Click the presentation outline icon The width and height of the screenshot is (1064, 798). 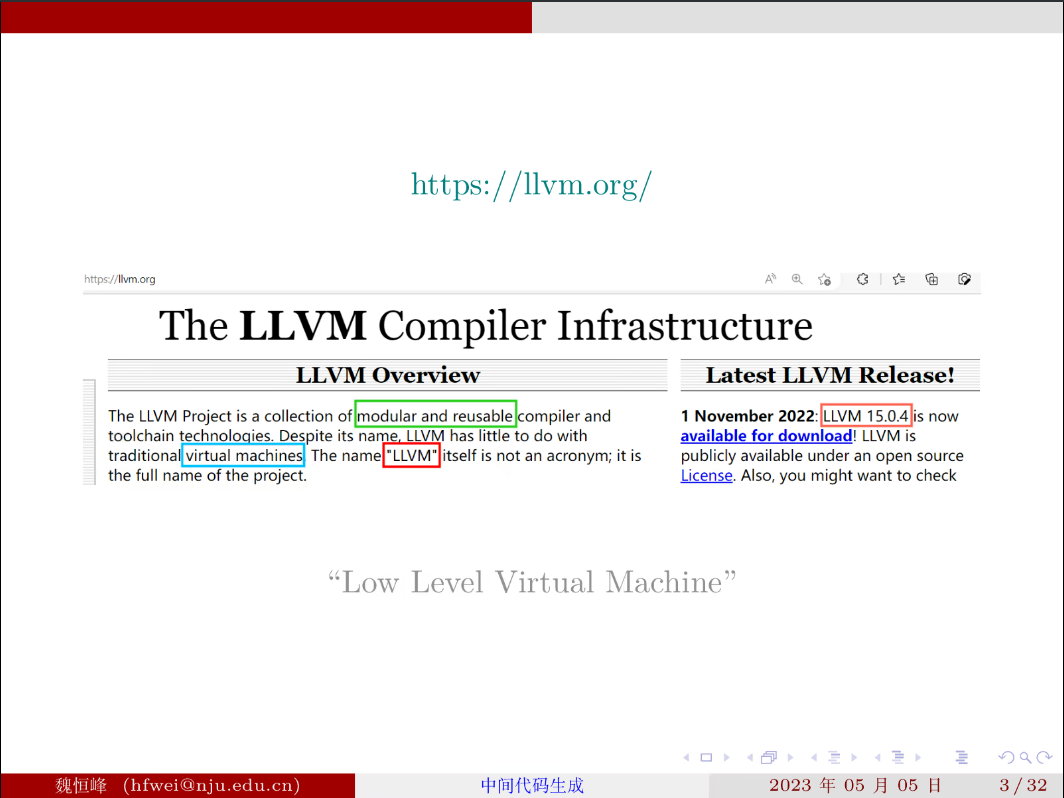click(962, 757)
